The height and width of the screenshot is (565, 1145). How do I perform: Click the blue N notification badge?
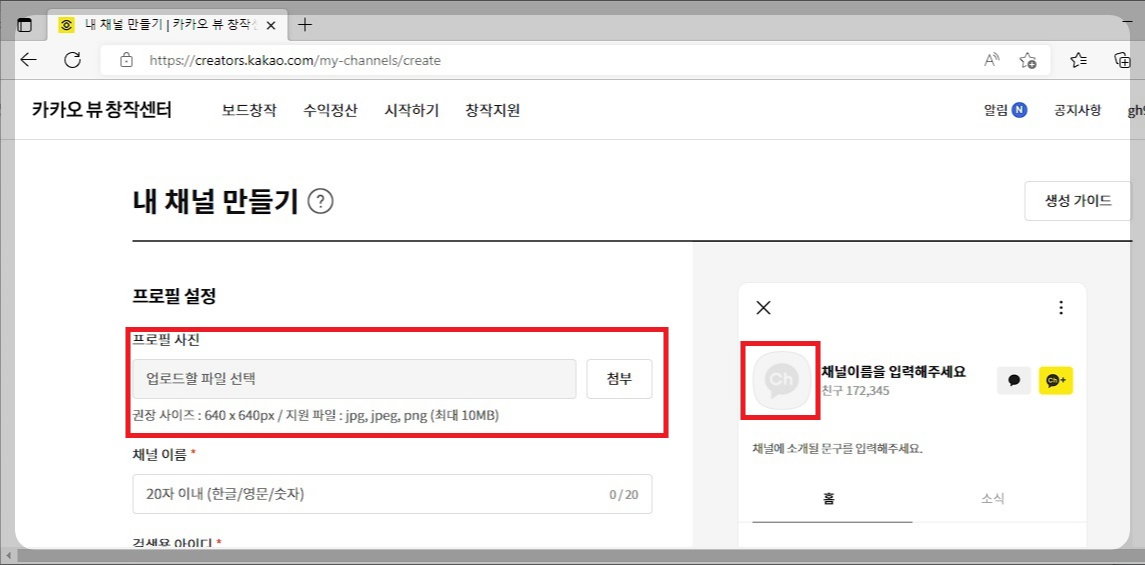click(x=1019, y=110)
